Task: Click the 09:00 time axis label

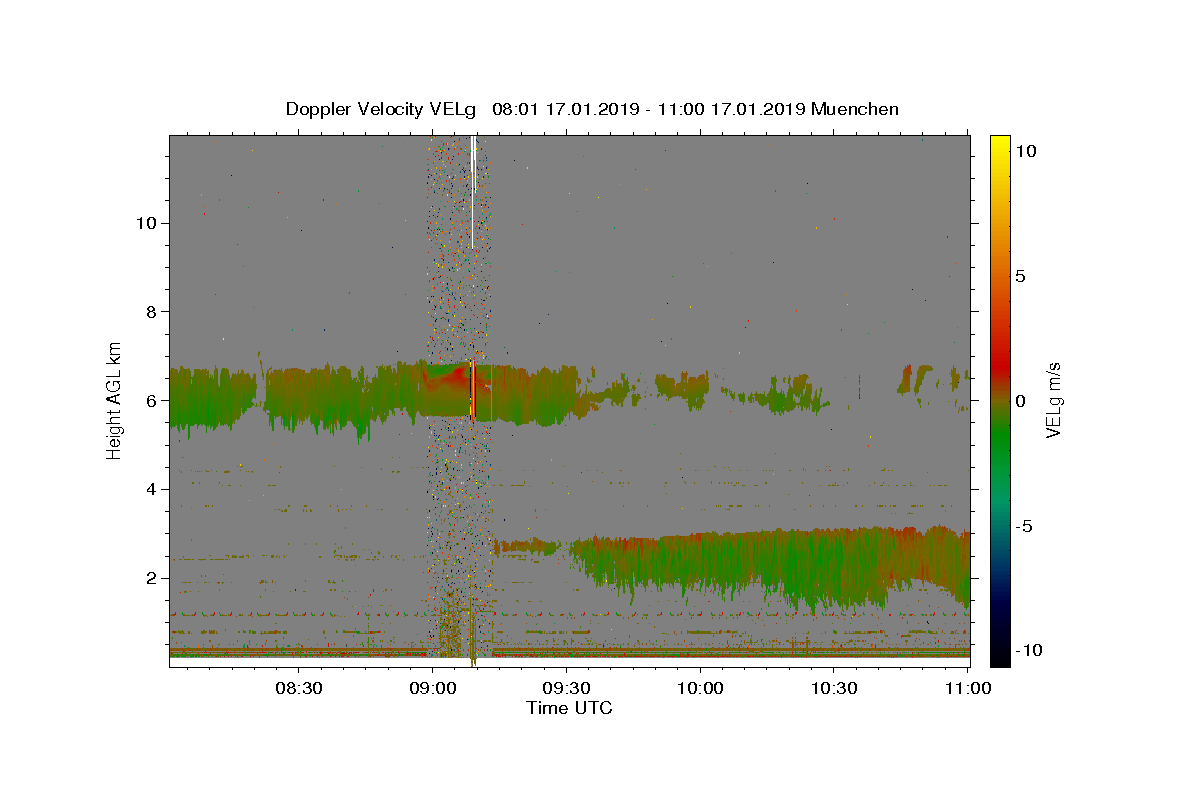Action: pos(433,688)
